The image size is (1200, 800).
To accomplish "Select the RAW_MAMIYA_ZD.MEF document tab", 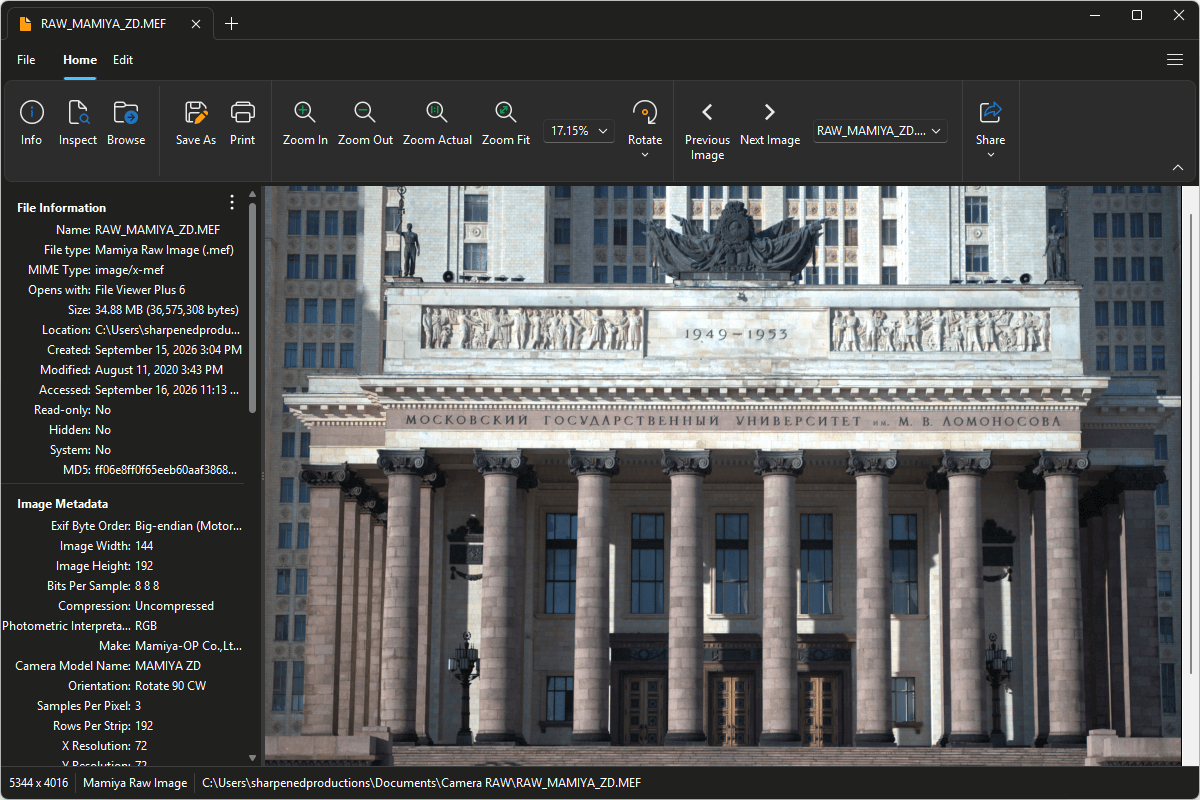I will coord(109,23).
